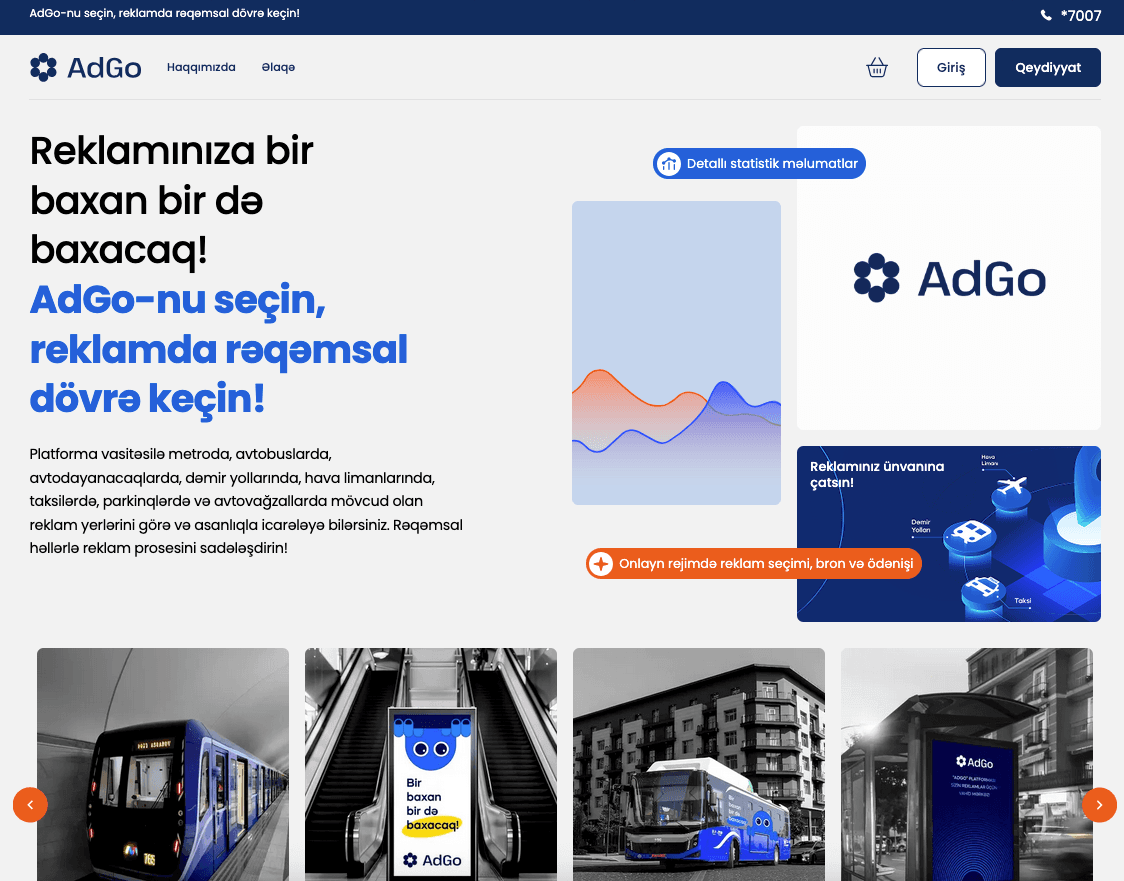Click the Onlayn rejimdə reklam seçimi badge
Viewport: 1124px width, 881px height.
pos(754,563)
